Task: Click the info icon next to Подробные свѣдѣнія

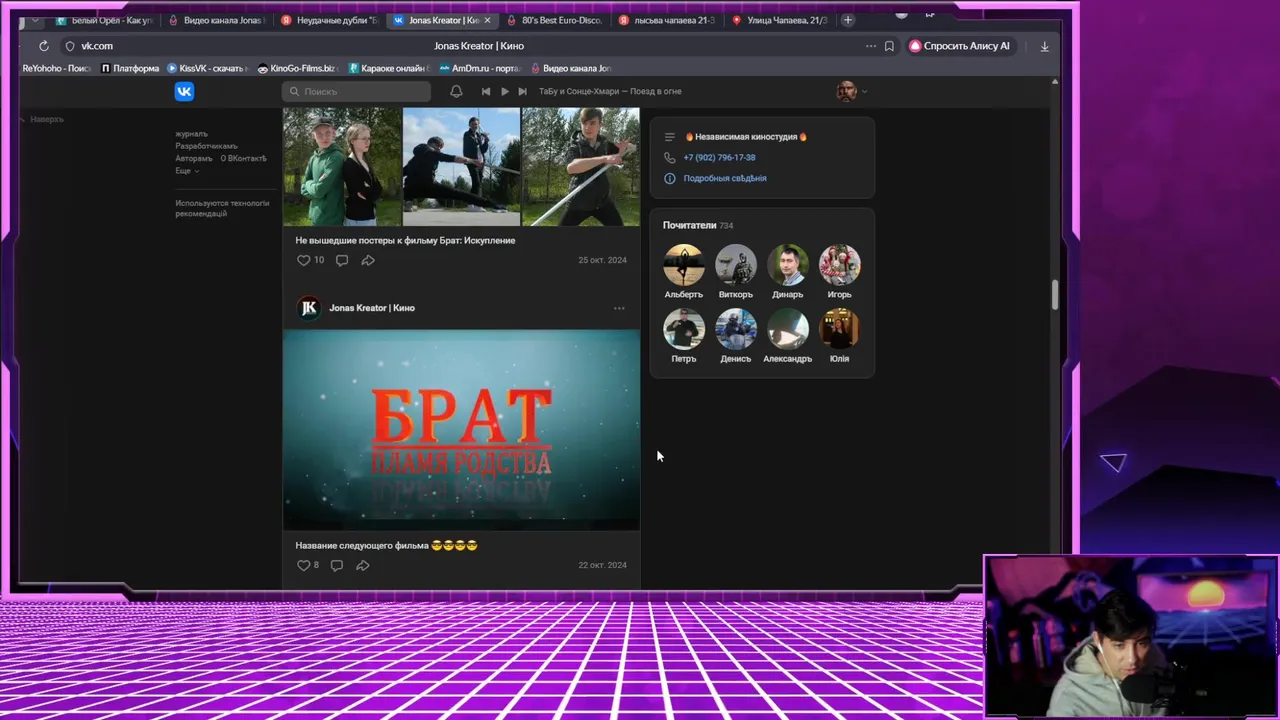Action: (670, 178)
